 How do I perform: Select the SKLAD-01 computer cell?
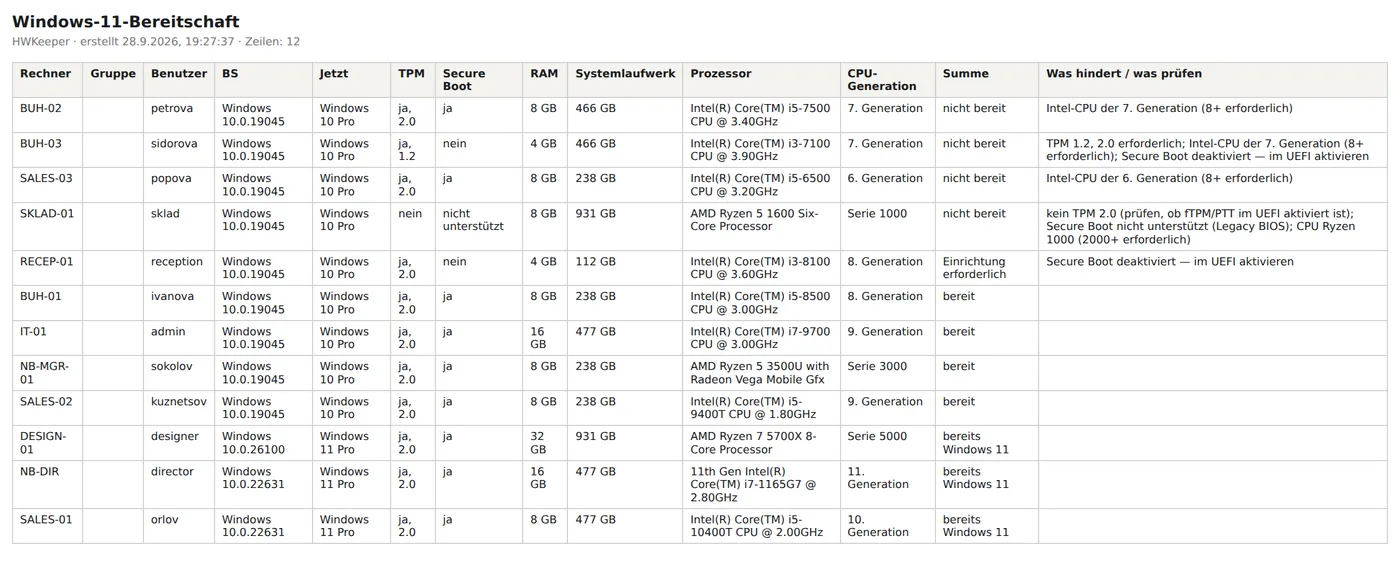(48, 227)
